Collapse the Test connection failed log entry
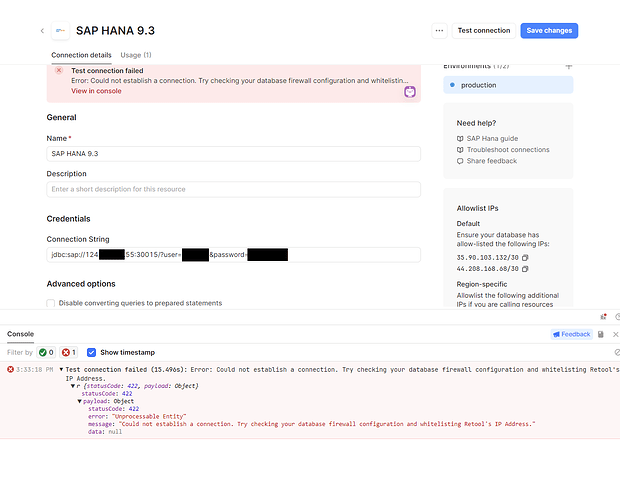This screenshot has height=500, width=620. 61,370
